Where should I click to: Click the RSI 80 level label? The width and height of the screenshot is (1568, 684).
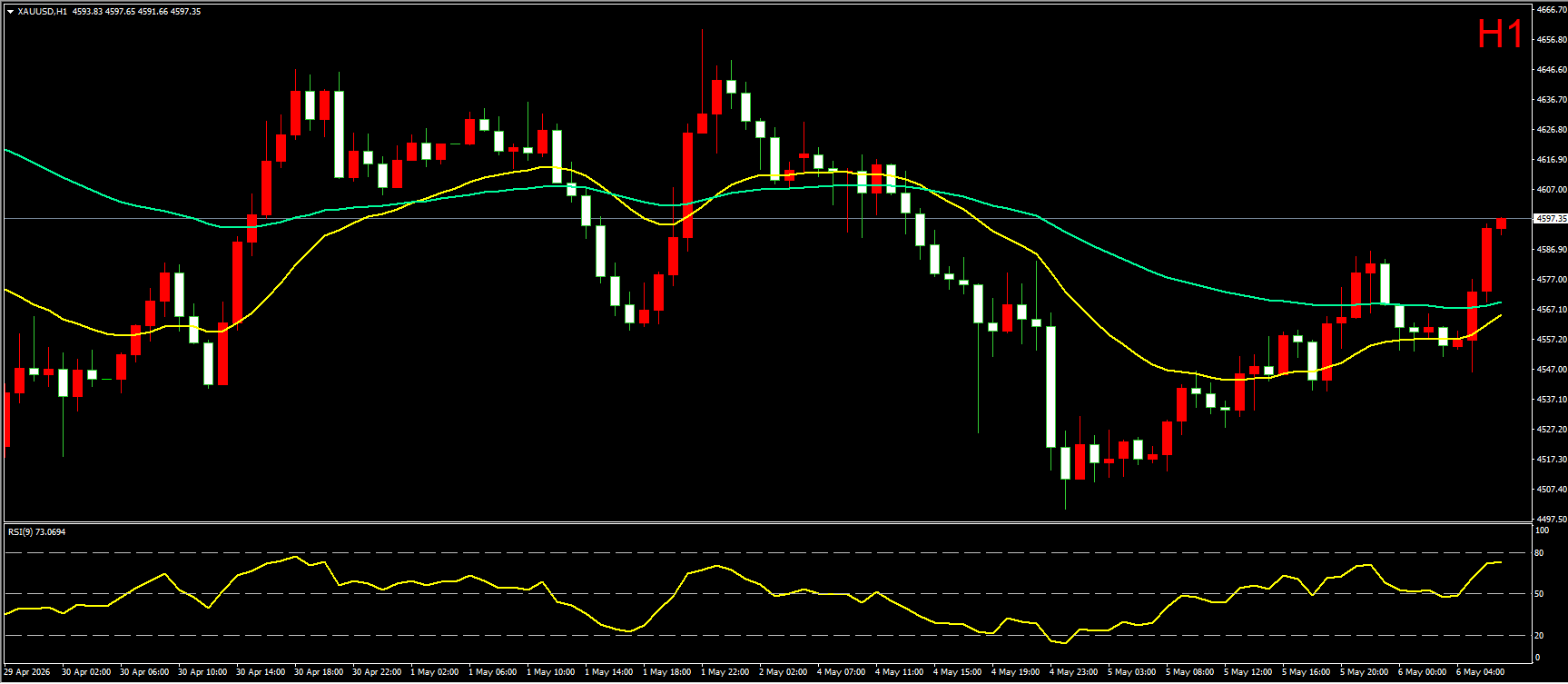tap(1539, 552)
